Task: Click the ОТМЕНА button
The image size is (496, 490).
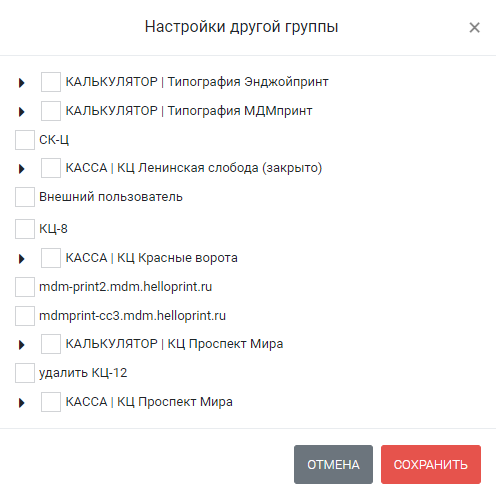Action: tap(333, 464)
